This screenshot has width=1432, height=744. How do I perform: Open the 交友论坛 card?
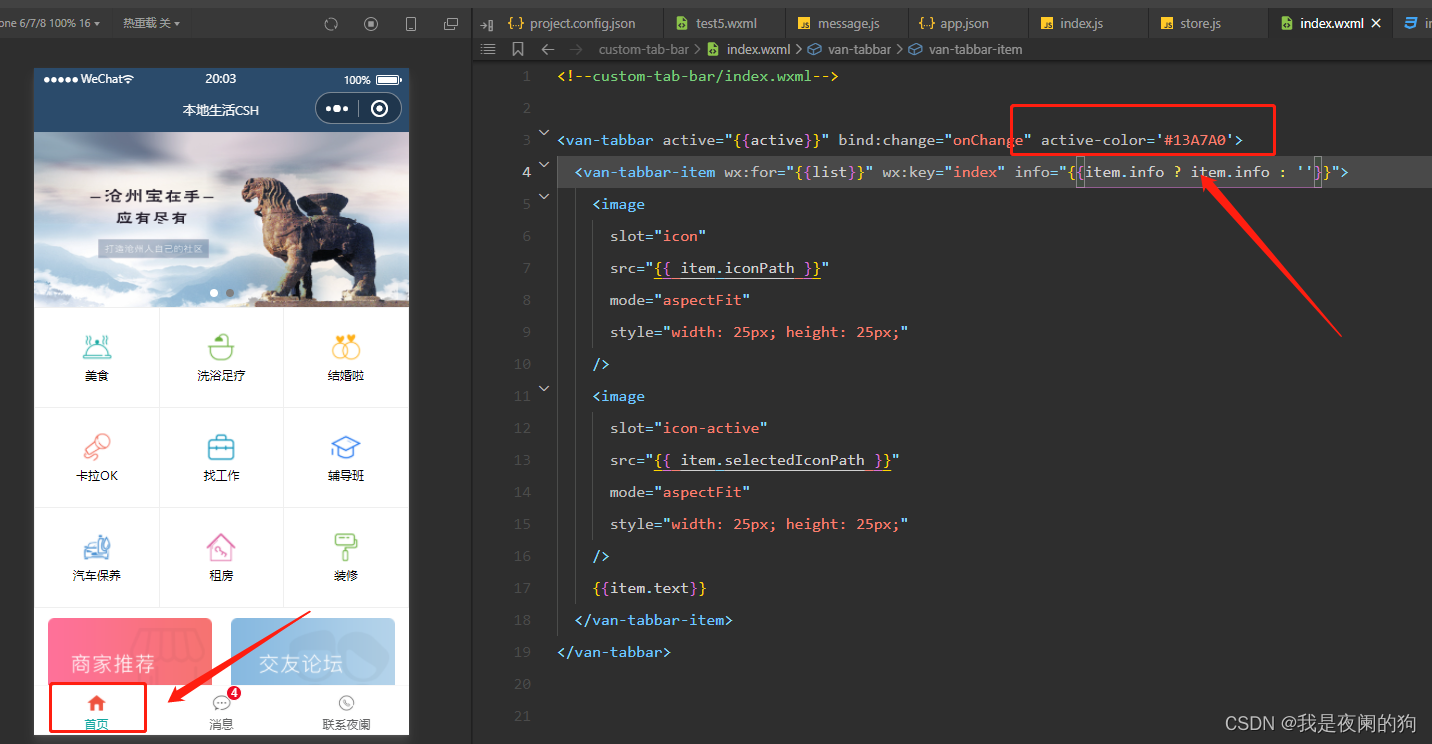coord(313,652)
